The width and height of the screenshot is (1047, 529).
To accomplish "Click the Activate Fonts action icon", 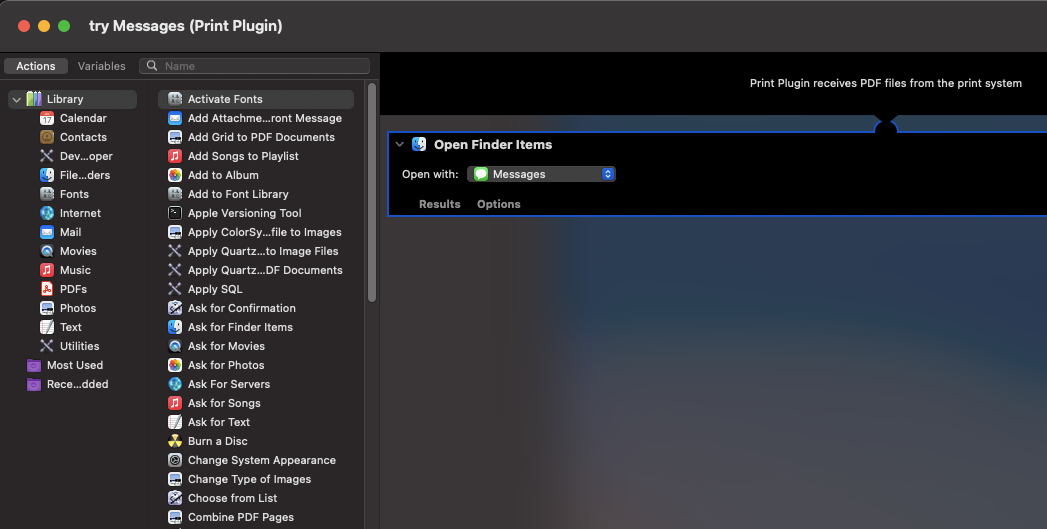I will point(175,99).
